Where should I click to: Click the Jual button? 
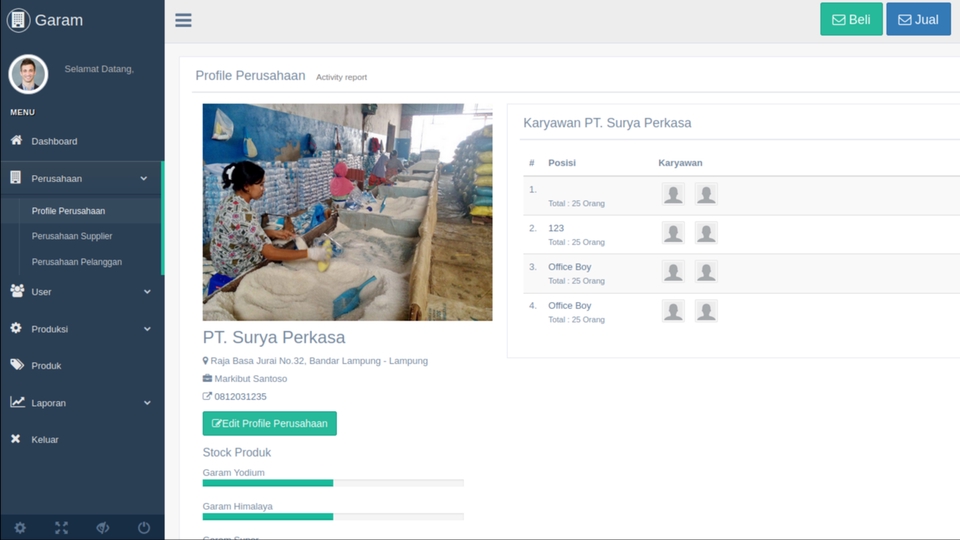coord(918,20)
